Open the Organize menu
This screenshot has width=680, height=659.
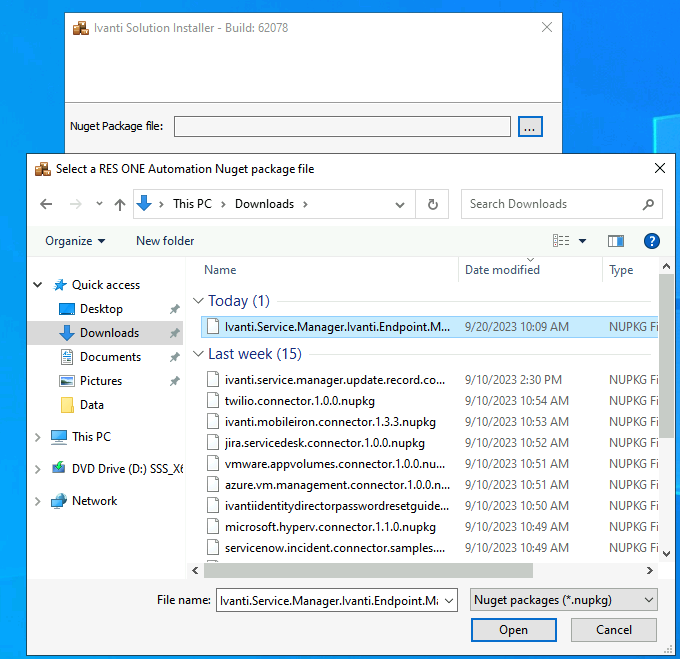coord(75,241)
